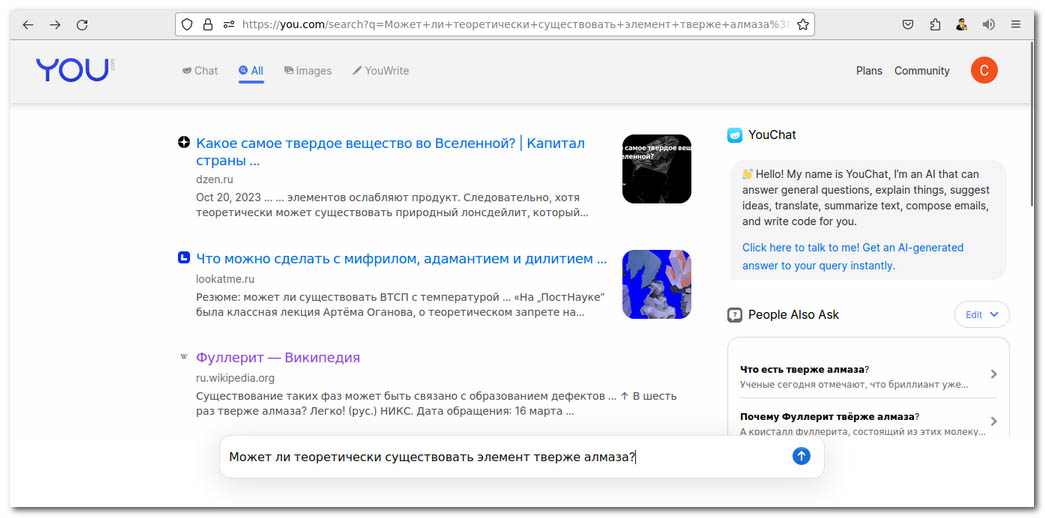Open the Edit dropdown in People Also Ask

coord(982,315)
